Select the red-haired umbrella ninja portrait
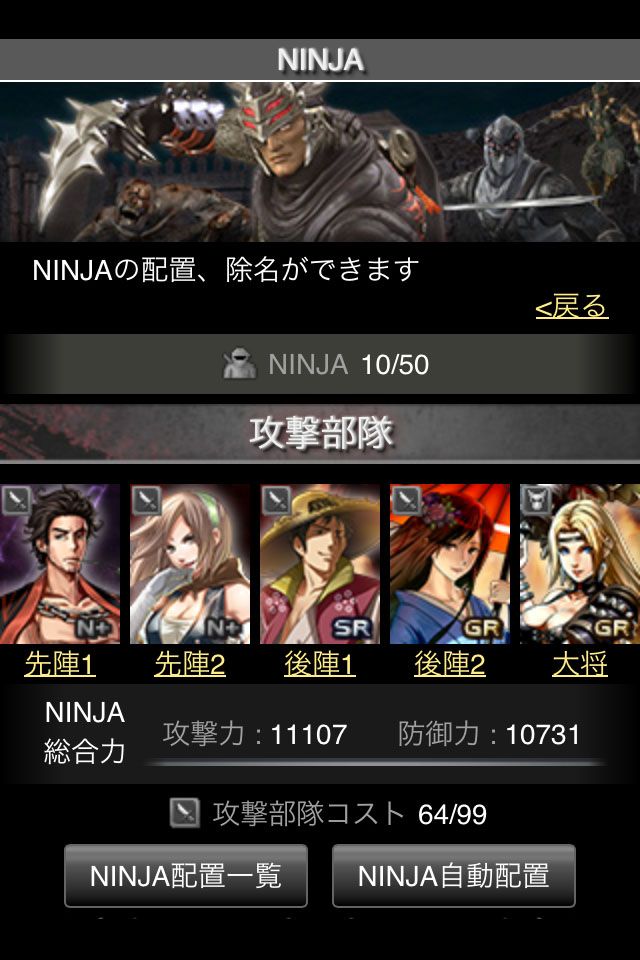 tap(450, 564)
